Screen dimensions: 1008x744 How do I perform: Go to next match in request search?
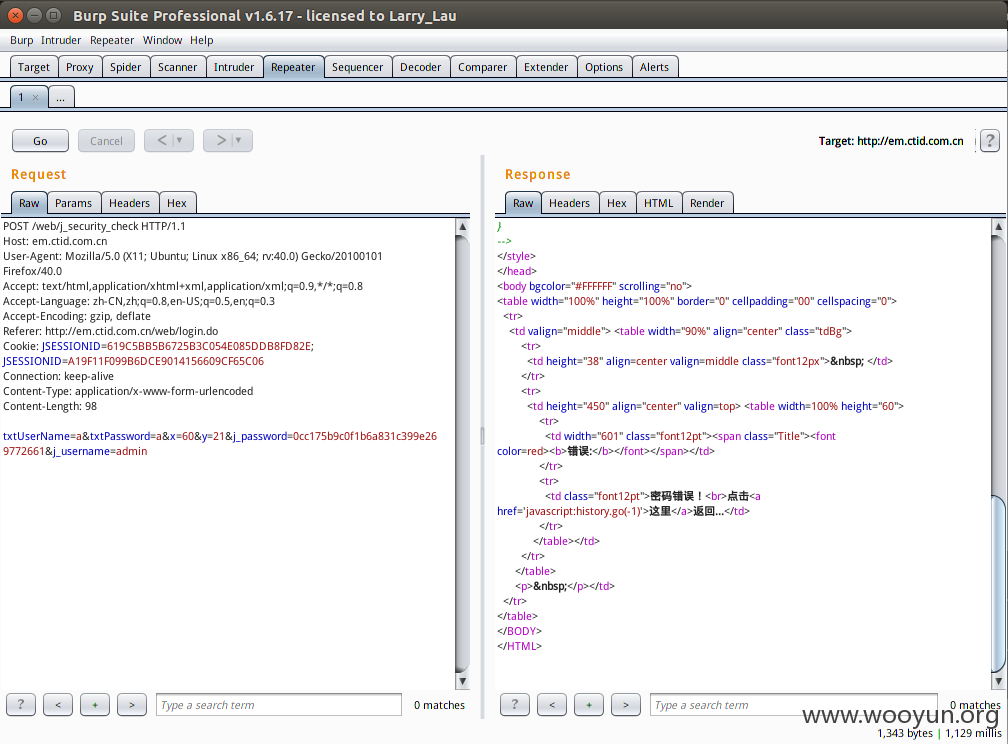(132, 705)
